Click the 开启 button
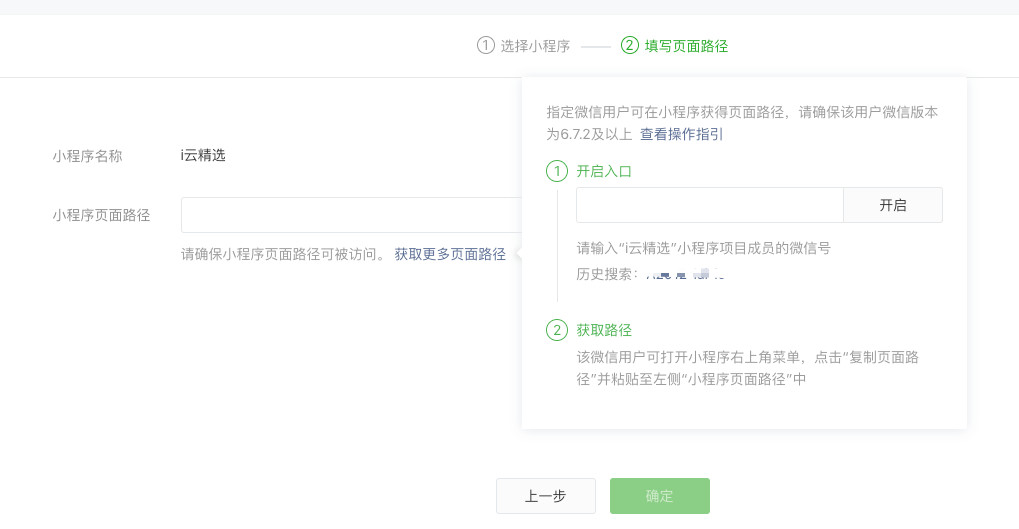 (893, 205)
